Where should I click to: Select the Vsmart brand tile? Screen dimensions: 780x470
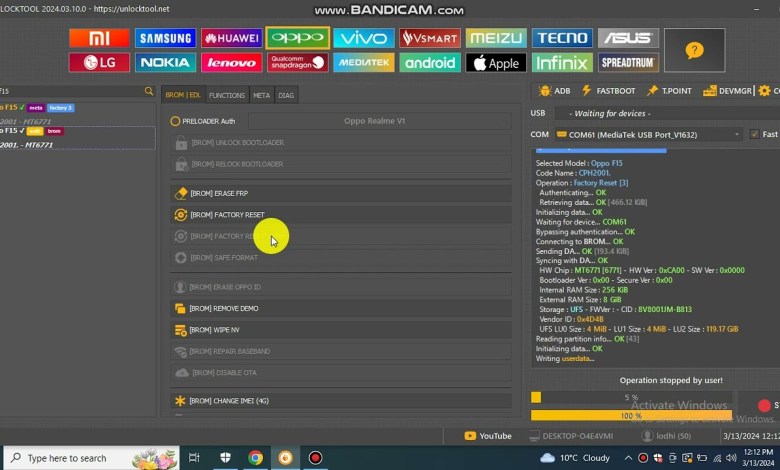430,38
